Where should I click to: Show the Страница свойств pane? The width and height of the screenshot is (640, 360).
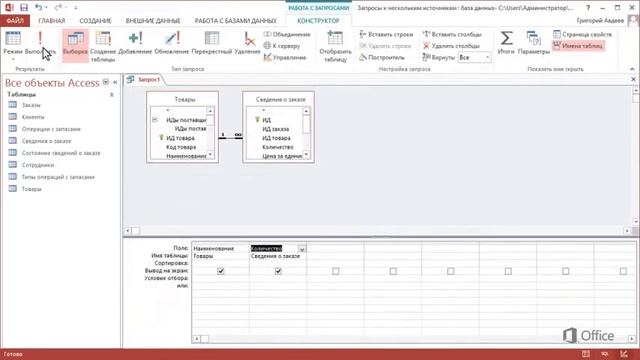coord(583,34)
